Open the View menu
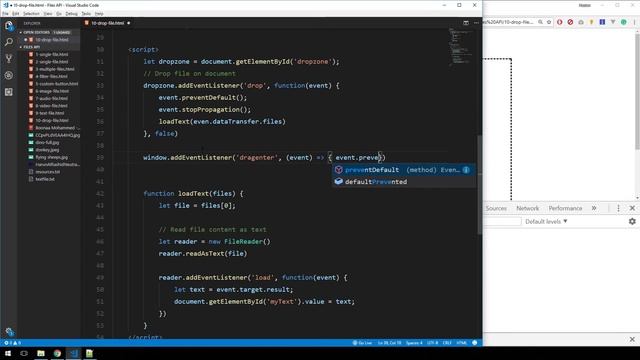 pos(48,13)
